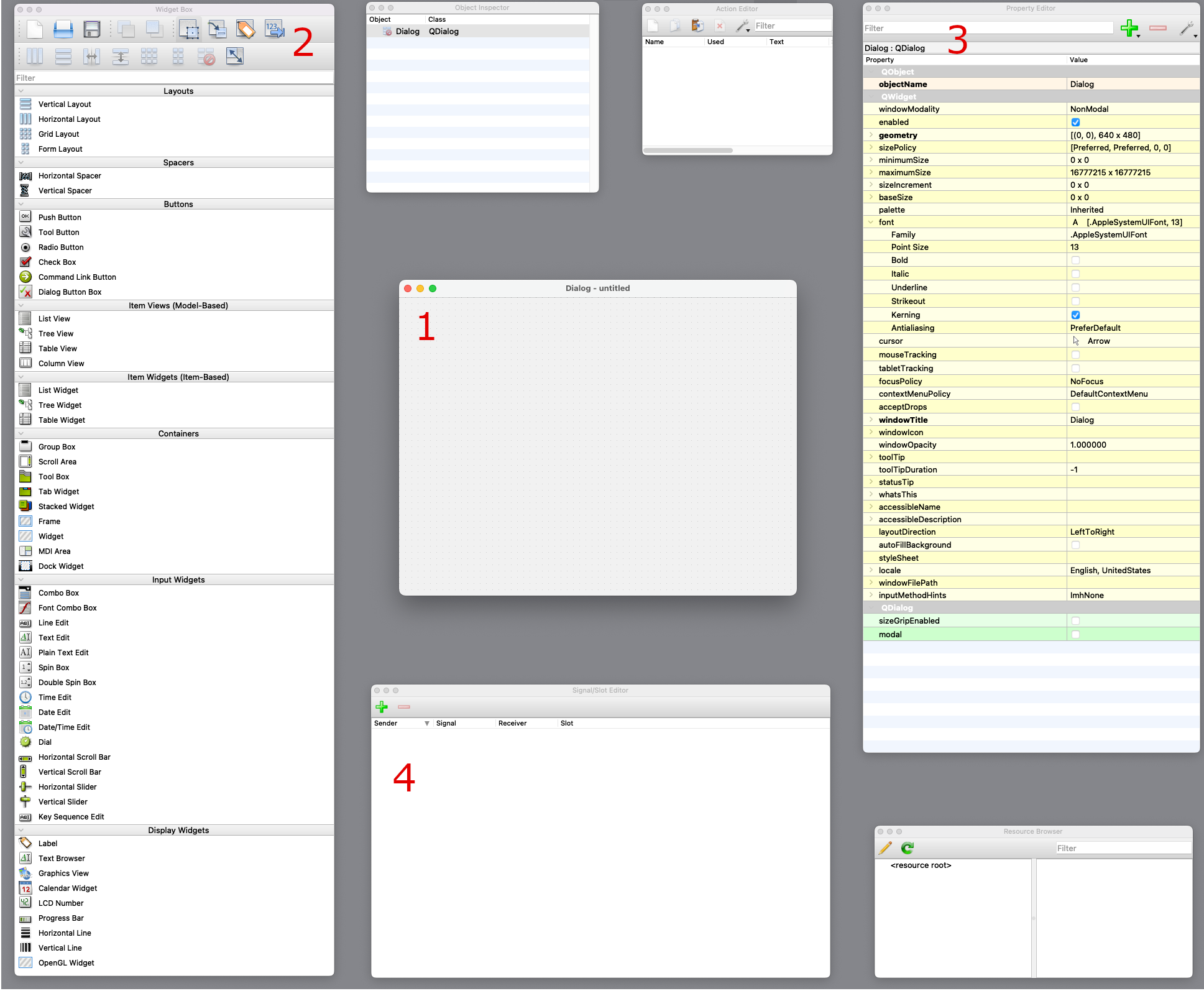This screenshot has height=996, width=1204.
Task: Toggle the Kerning checkbox in font properties
Action: (1075, 314)
